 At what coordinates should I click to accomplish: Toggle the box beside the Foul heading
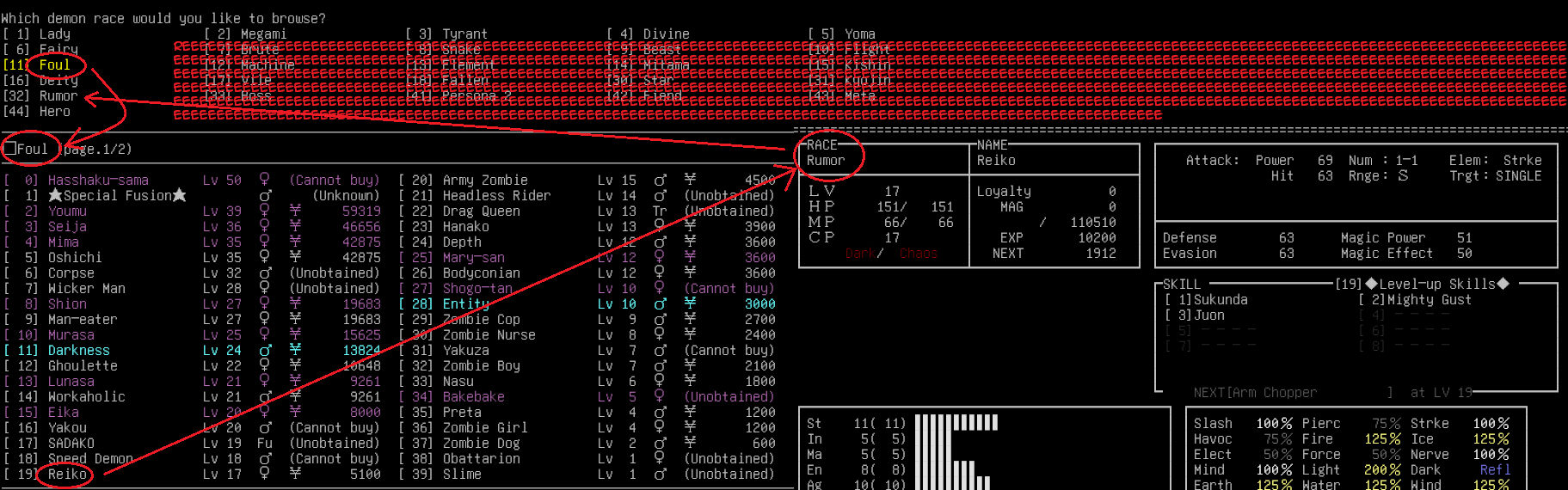pyautogui.click(x=9, y=149)
